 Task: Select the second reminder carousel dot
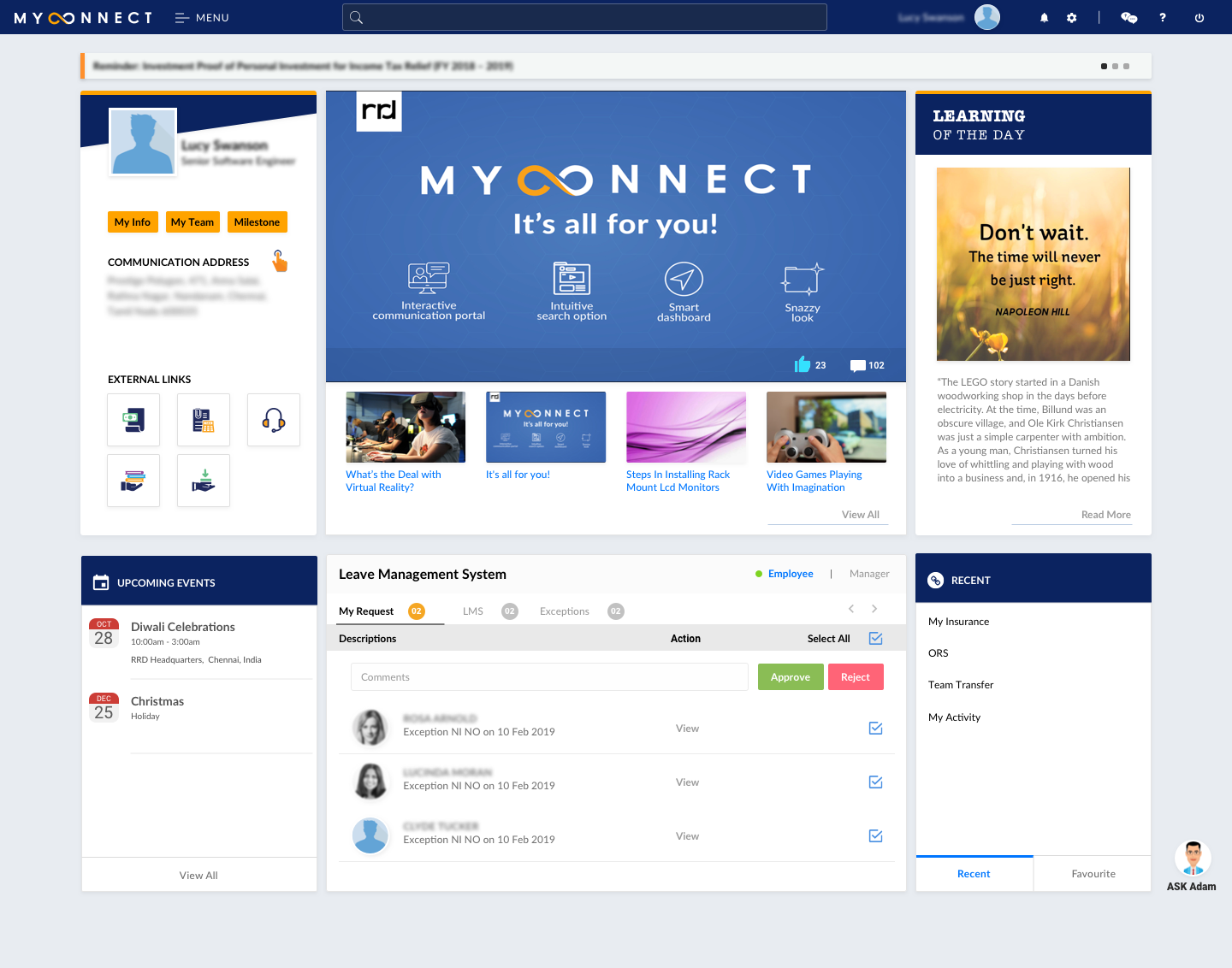pos(1115,66)
